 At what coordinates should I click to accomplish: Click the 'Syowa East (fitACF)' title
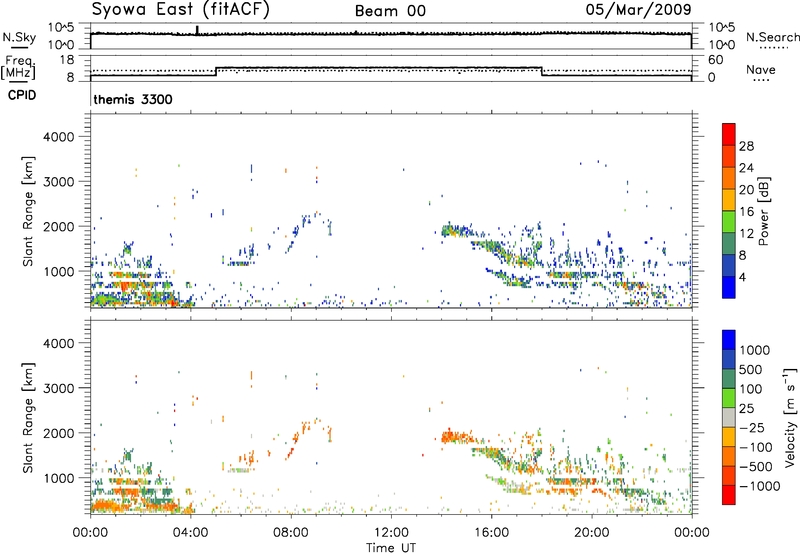coord(181,10)
